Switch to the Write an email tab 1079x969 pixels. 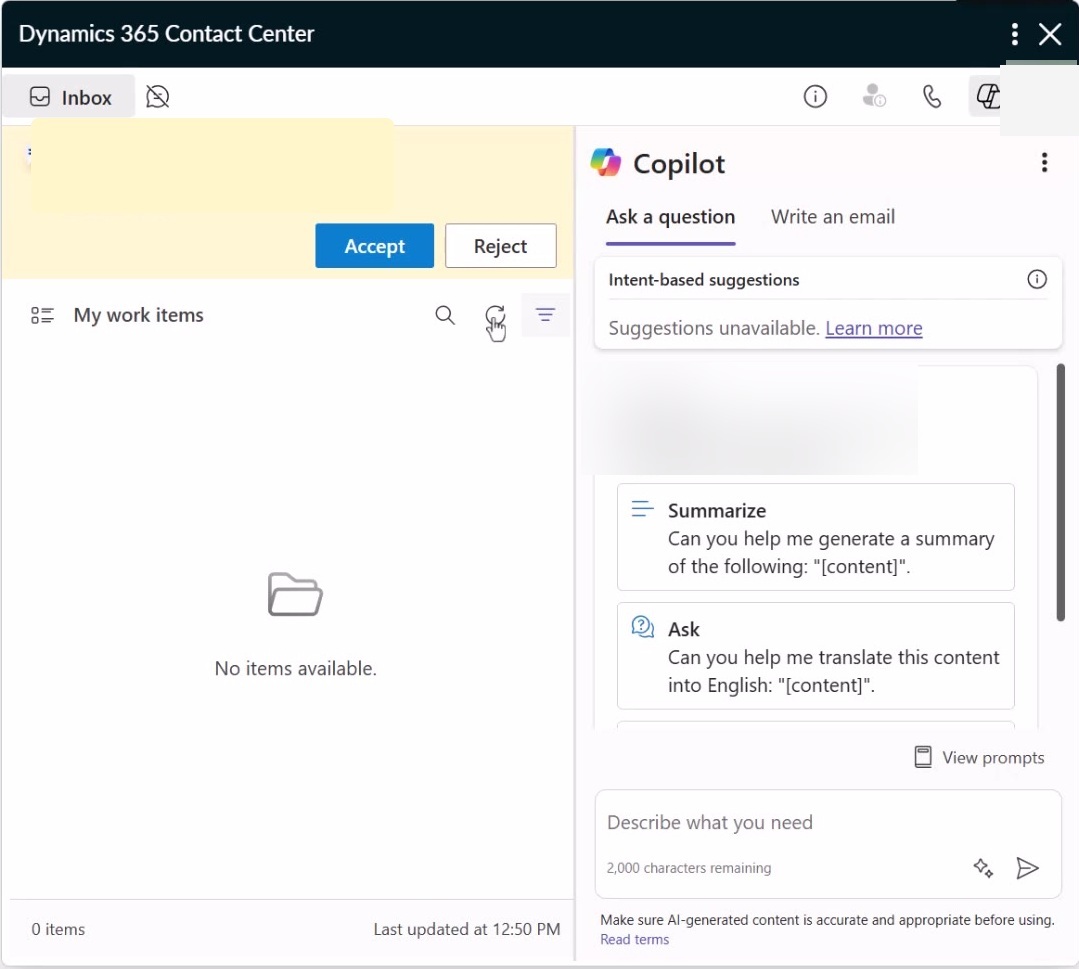(833, 217)
